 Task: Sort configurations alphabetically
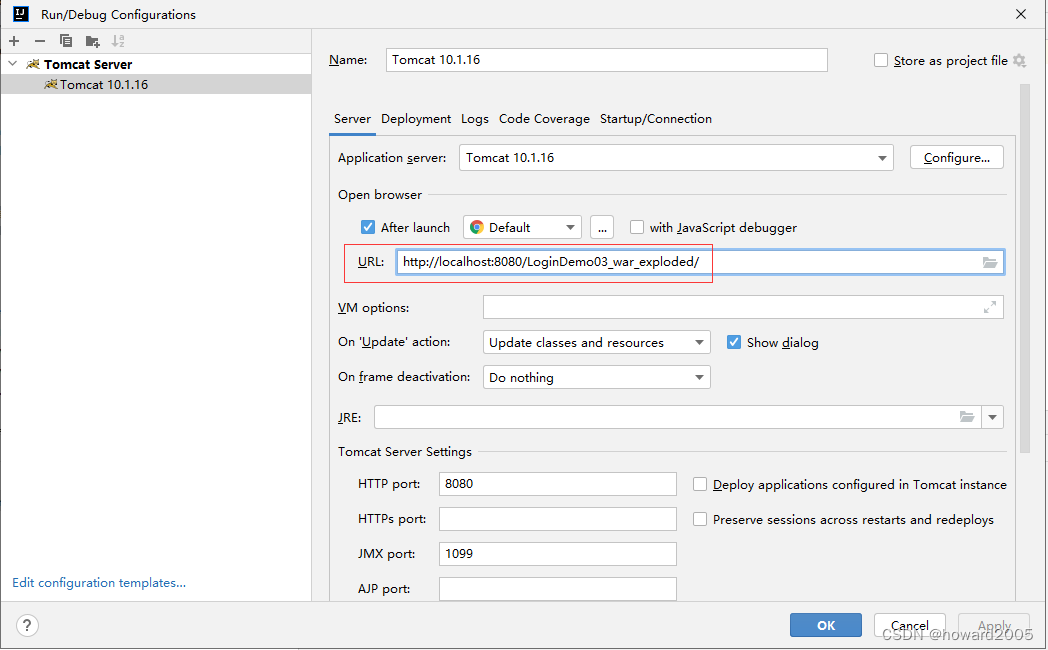pyautogui.click(x=118, y=41)
